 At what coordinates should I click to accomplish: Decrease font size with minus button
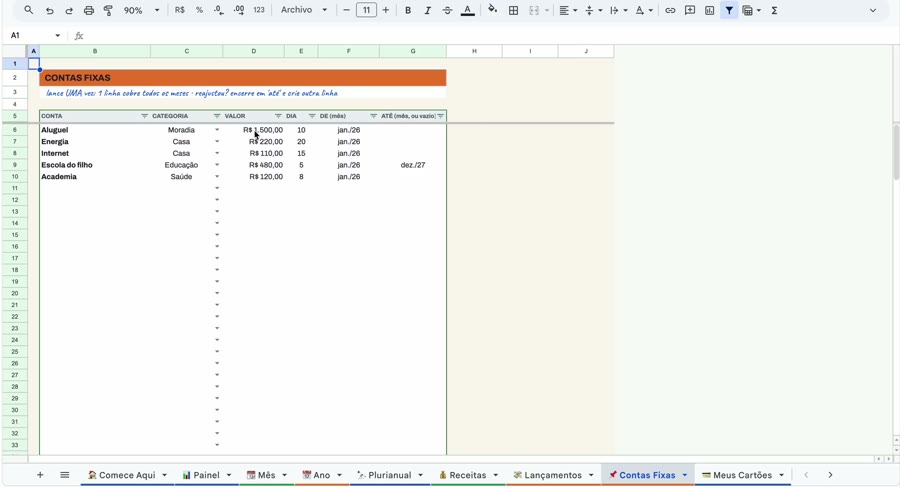(x=346, y=10)
